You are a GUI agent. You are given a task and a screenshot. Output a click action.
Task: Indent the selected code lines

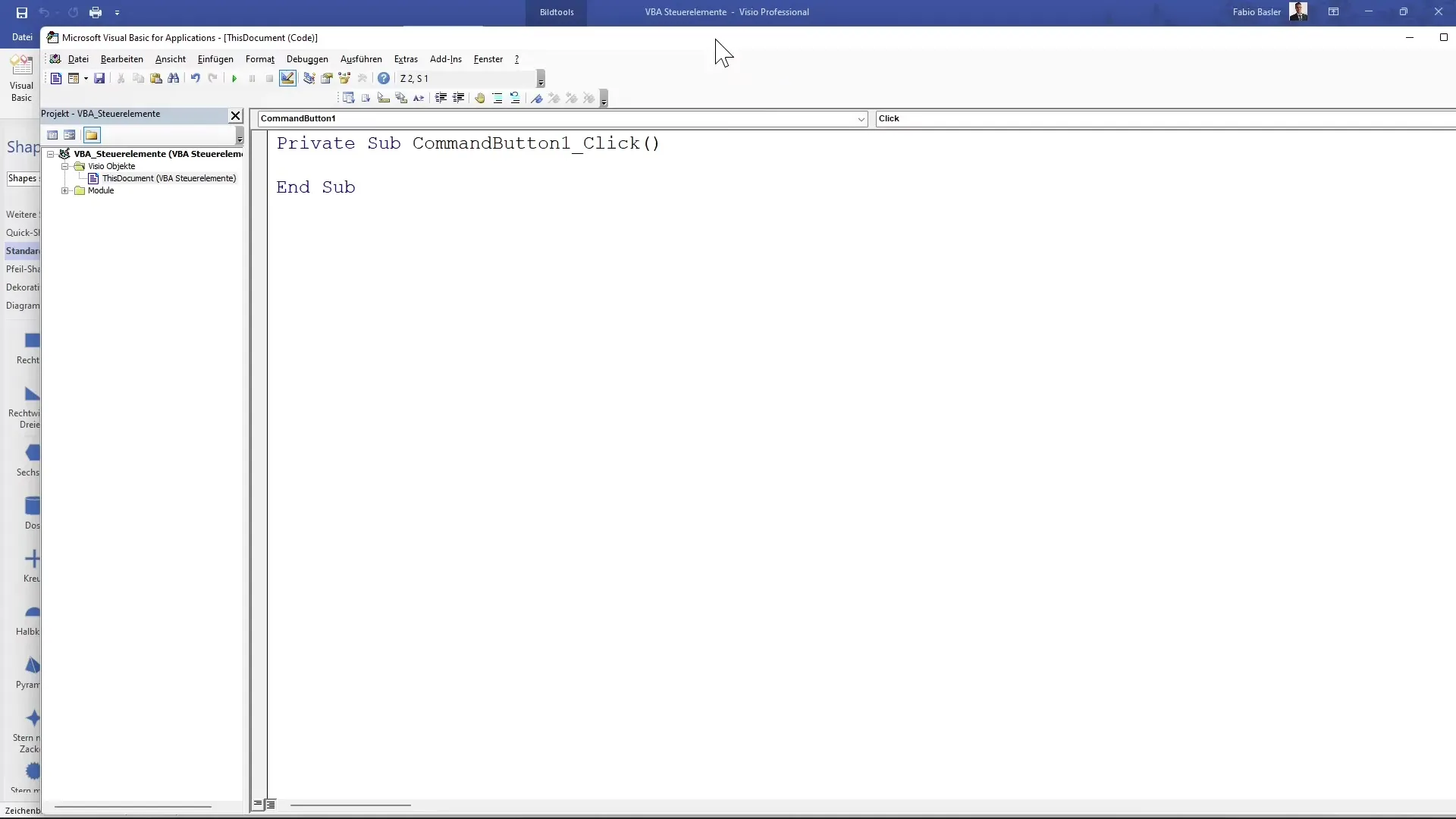click(441, 98)
